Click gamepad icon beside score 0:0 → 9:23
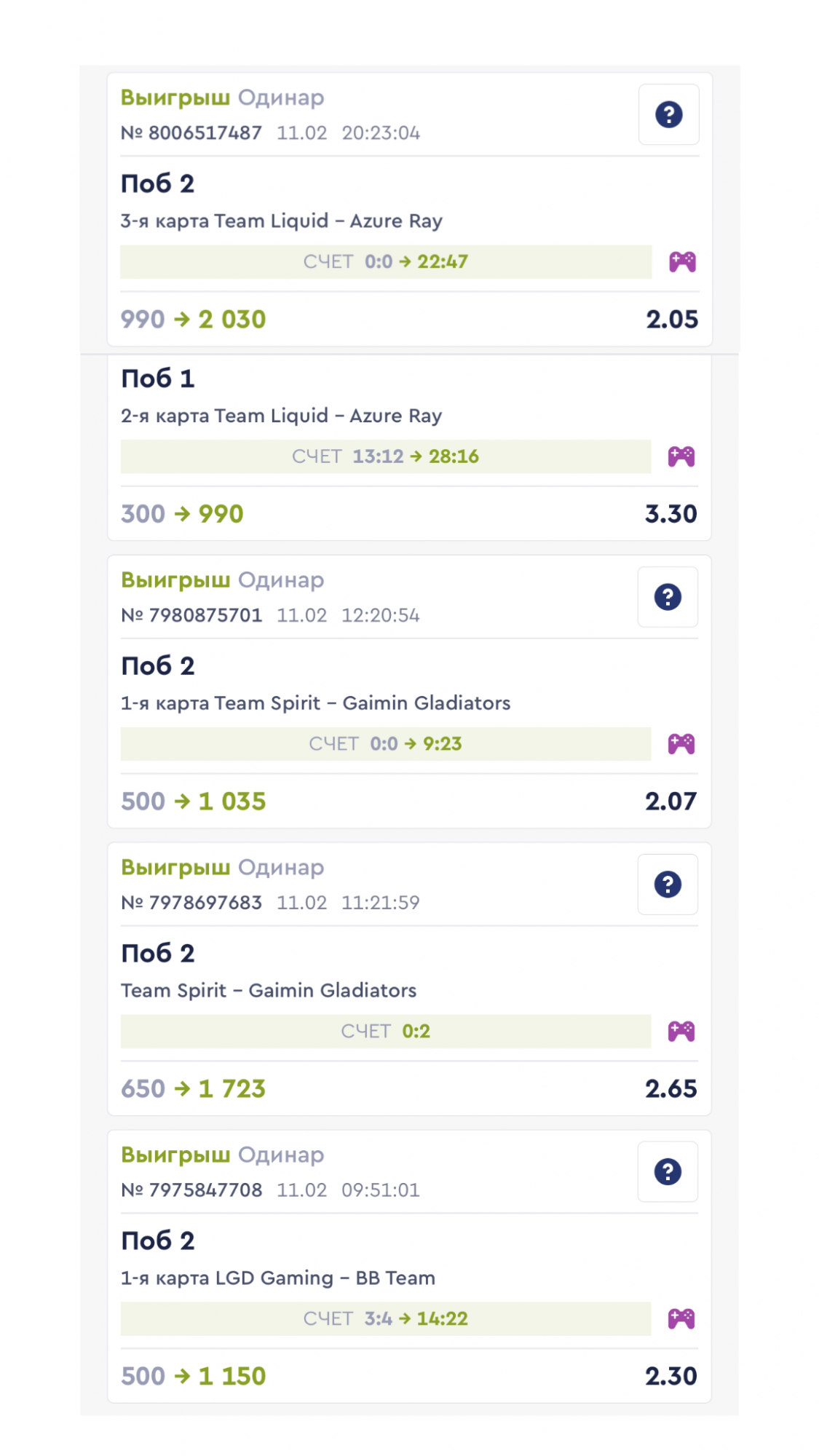819x1456 pixels. 681,744
